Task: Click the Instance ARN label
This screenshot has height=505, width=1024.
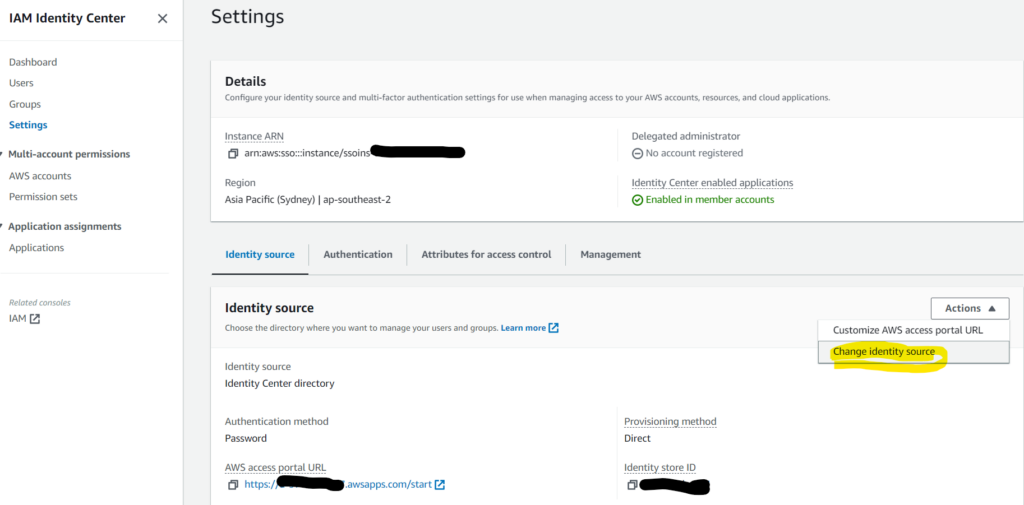Action: pos(253,137)
